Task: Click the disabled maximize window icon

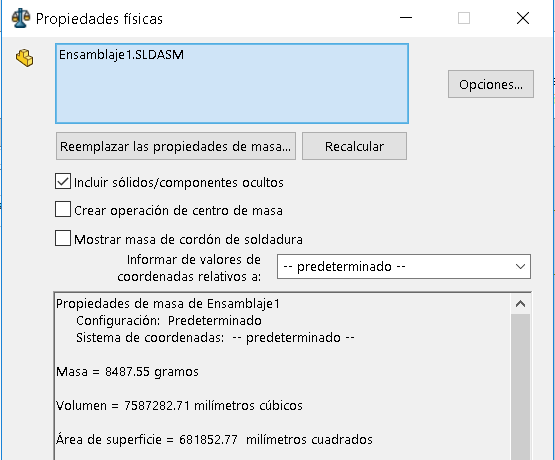Action: 464,18
